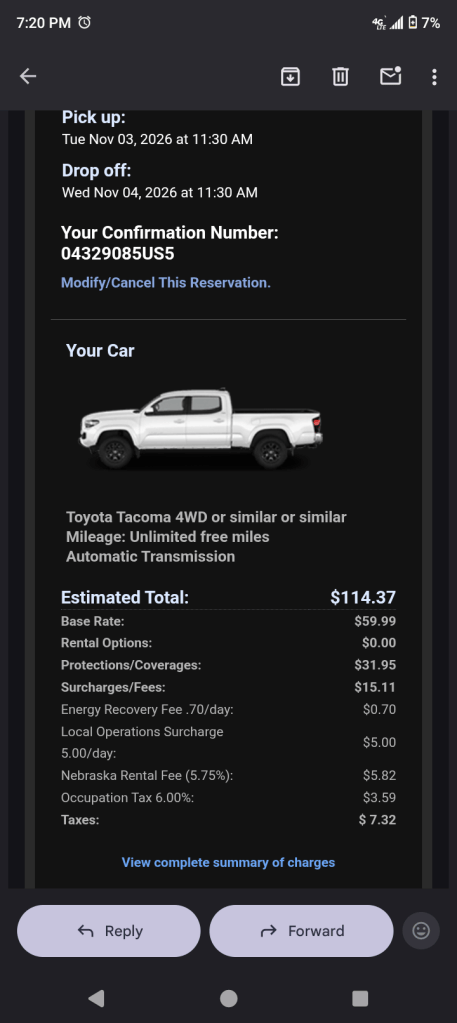Tap the Pick up date line
The height and width of the screenshot is (1023, 457).
click(157, 139)
